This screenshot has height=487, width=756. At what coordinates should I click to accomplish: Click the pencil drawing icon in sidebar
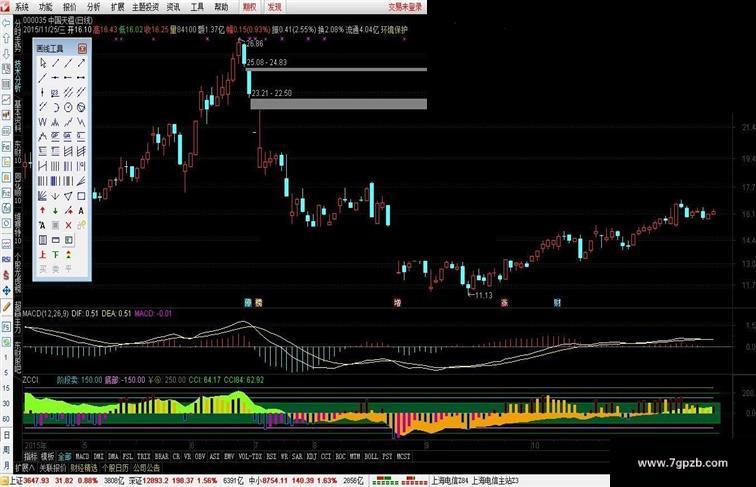tap(6, 307)
